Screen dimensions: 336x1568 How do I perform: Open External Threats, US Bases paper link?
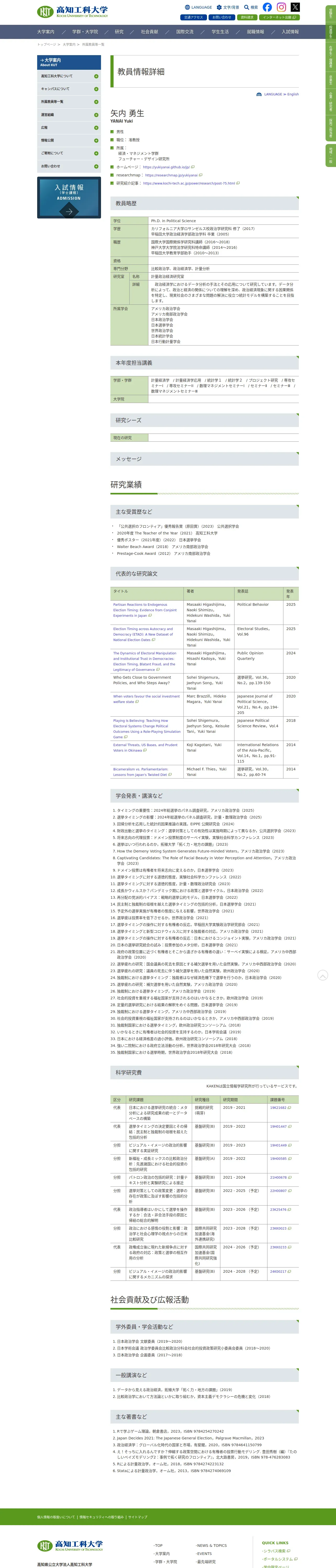pyautogui.click(x=145, y=747)
